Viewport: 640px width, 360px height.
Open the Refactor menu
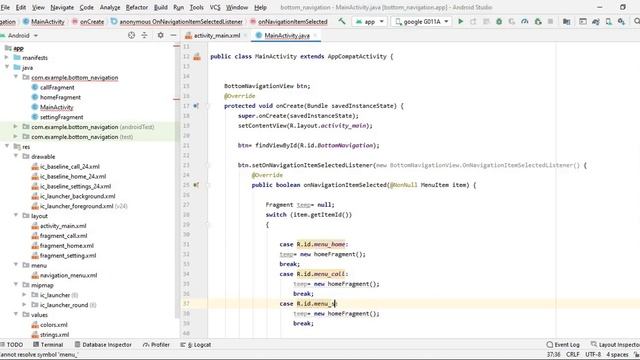click(x=137, y=7)
